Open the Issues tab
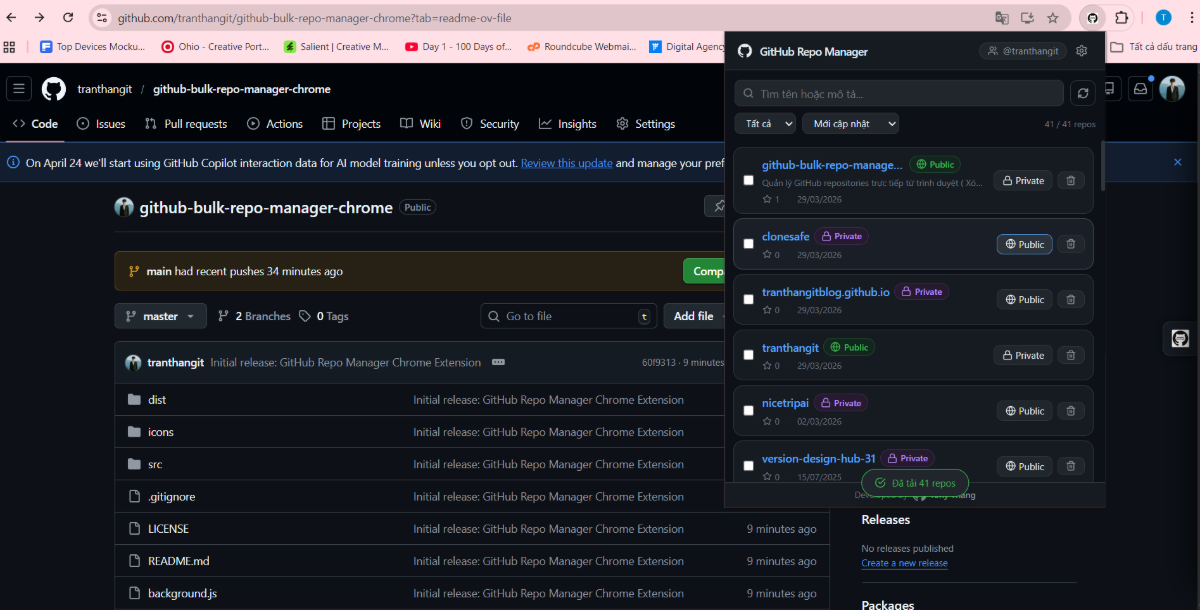Screen dimensions: 1200x610 click(101, 124)
